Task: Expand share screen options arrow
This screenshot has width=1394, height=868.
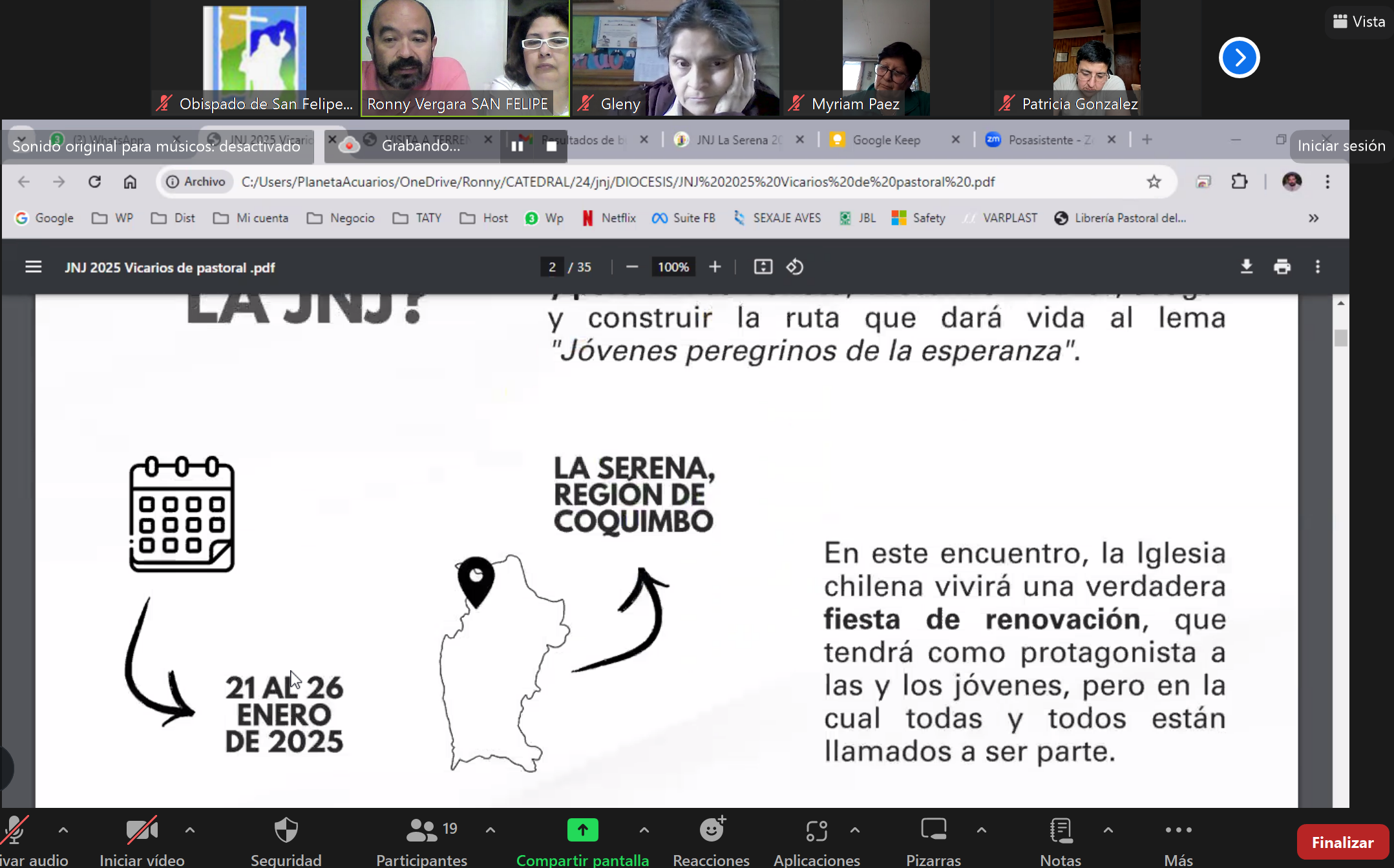Action: [x=644, y=831]
